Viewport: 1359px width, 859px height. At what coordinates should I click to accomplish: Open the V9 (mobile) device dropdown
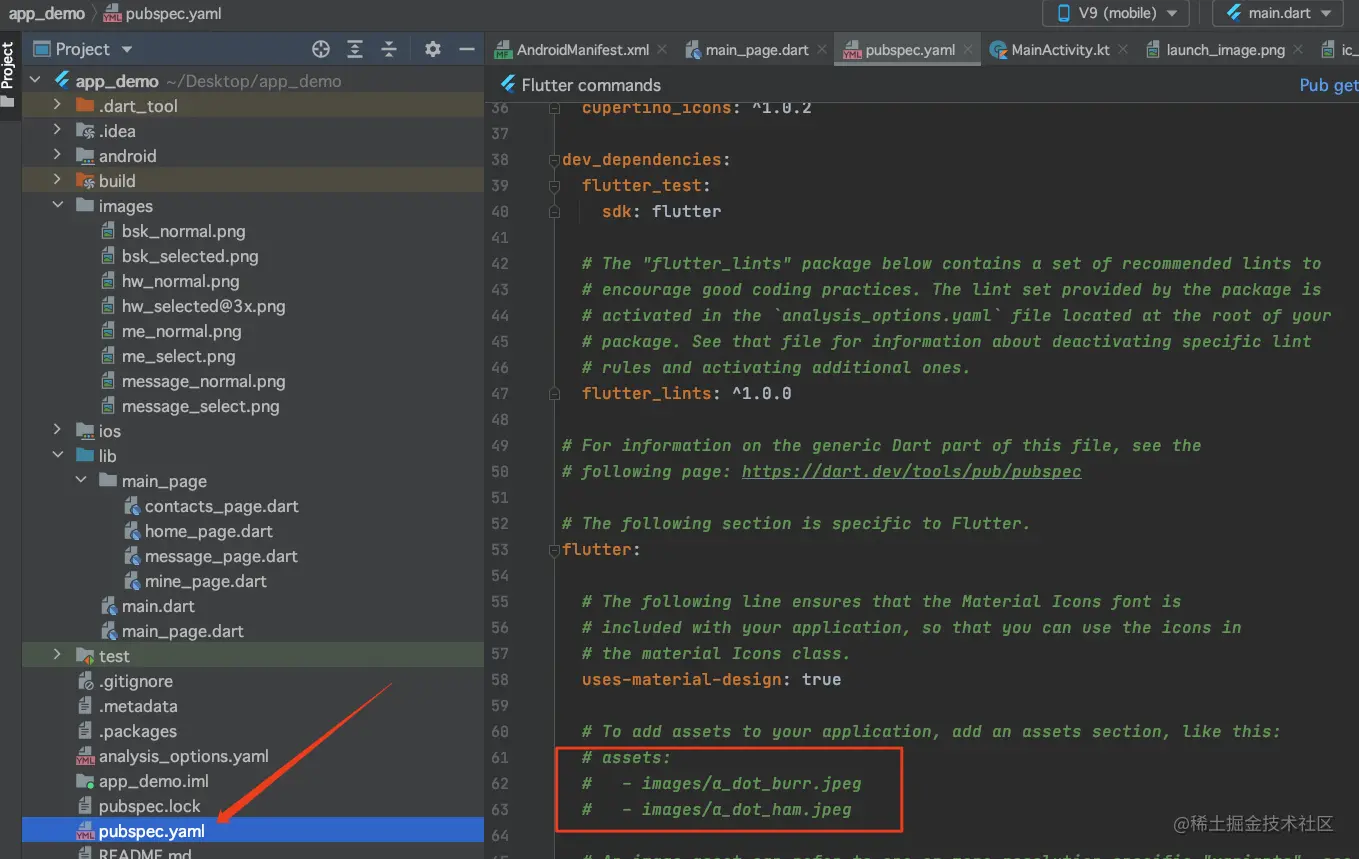[x=1116, y=14]
